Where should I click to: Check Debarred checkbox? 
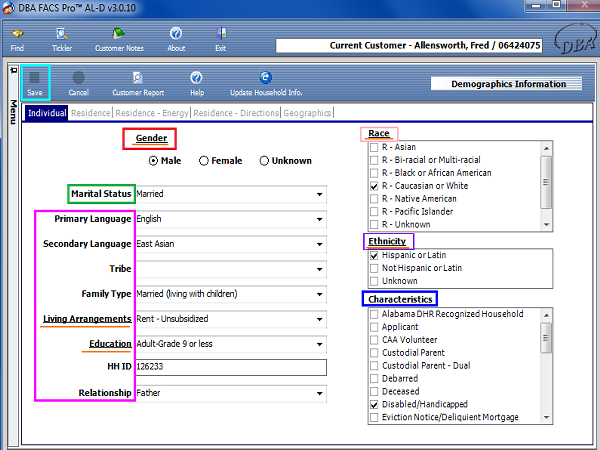tap(374, 379)
